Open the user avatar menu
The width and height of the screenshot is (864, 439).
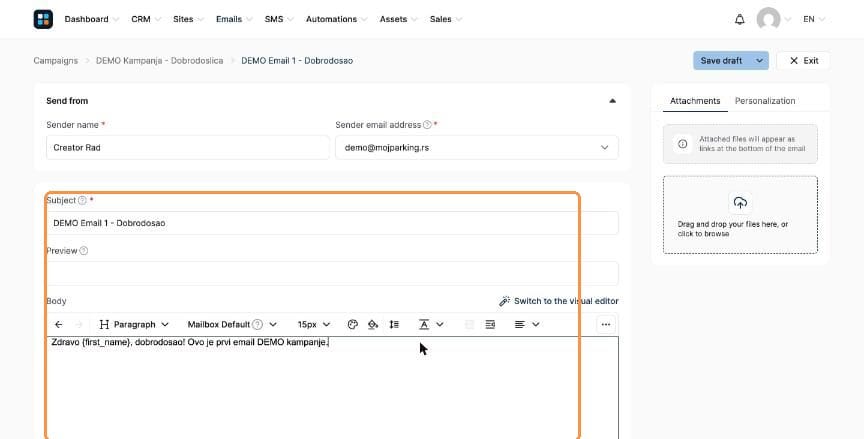click(768, 19)
